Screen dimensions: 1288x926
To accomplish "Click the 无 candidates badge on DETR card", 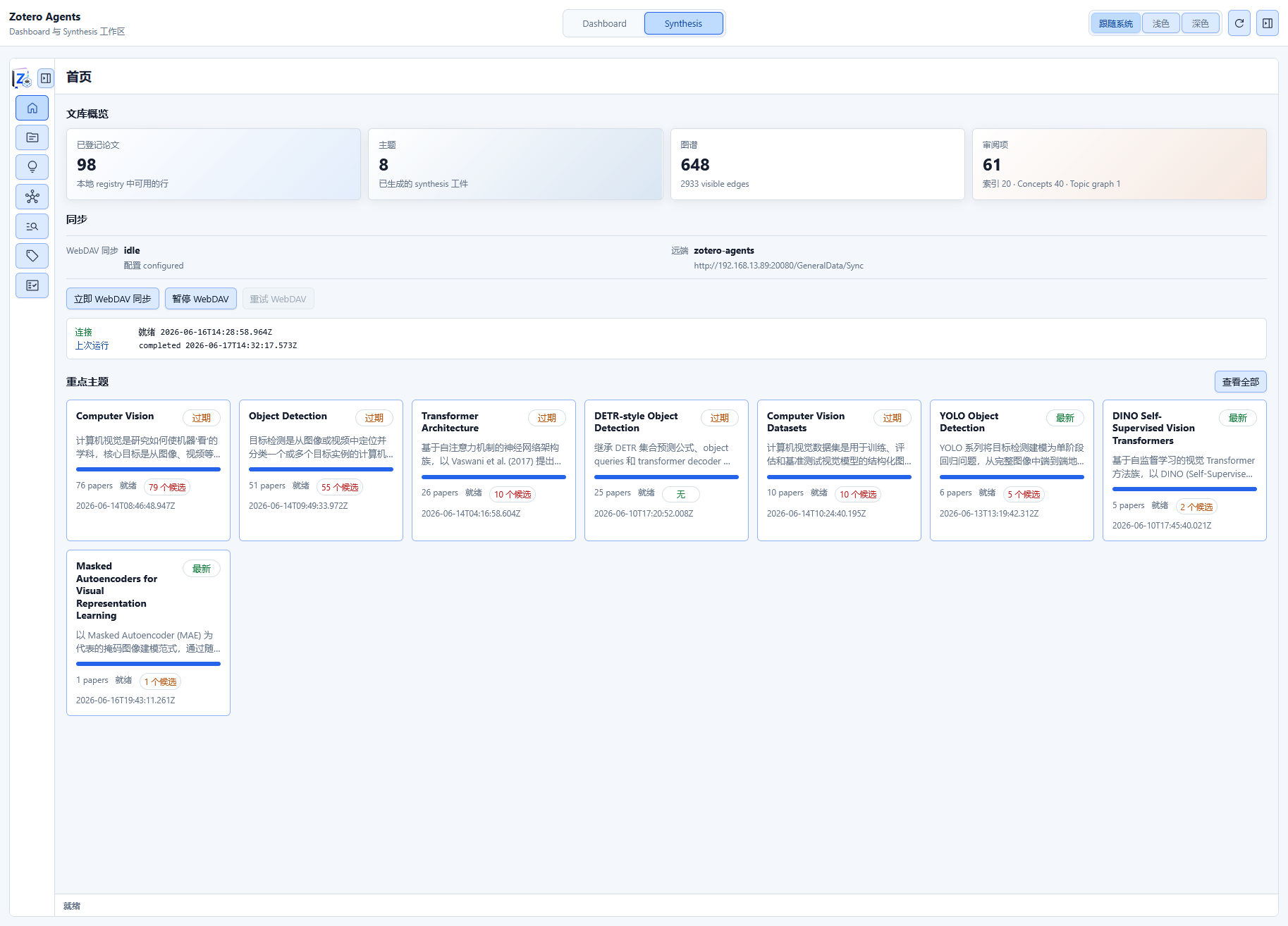I will (x=681, y=494).
